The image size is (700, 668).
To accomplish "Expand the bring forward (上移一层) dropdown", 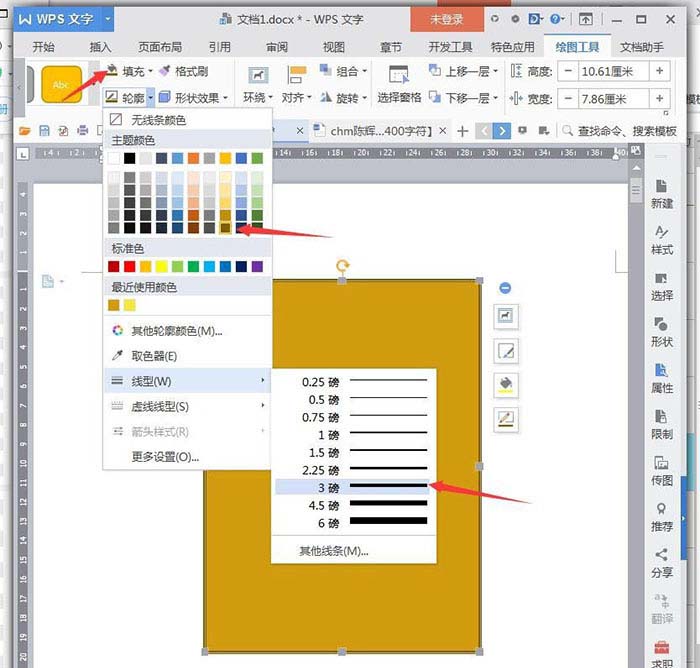I will (x=496, y=71).
